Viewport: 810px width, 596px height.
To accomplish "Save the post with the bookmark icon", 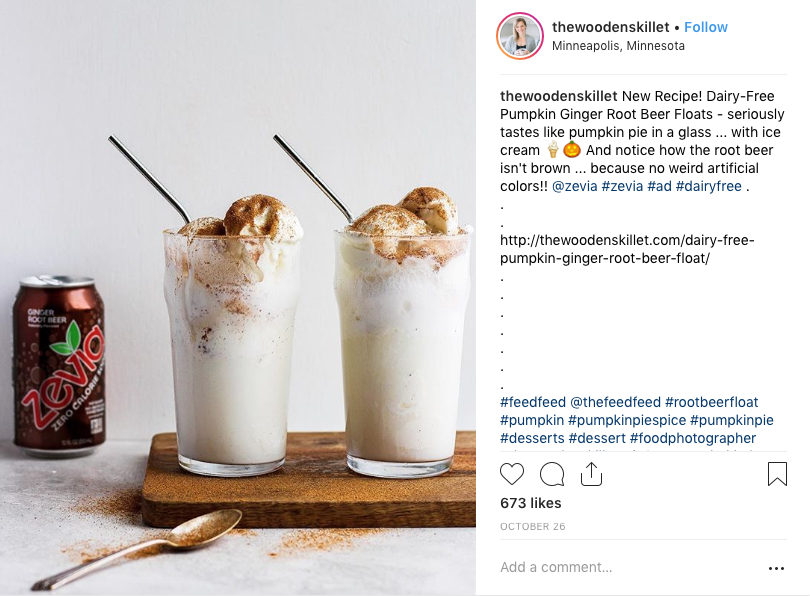I will tap(777, 474).
